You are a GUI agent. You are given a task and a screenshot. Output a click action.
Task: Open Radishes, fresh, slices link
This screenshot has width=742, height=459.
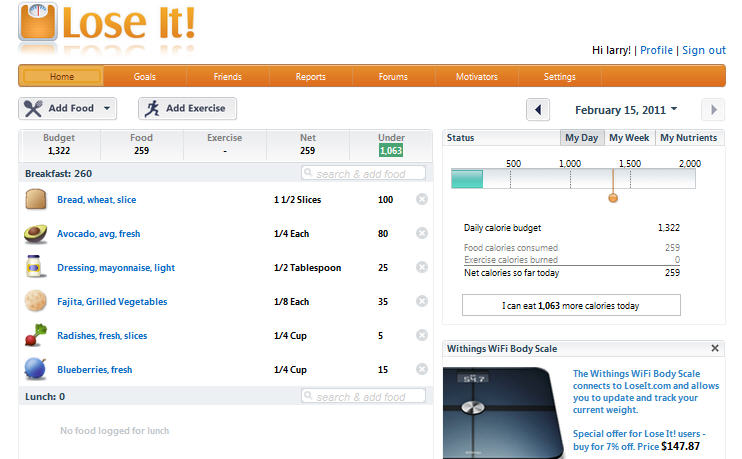(x=102, y=335)
